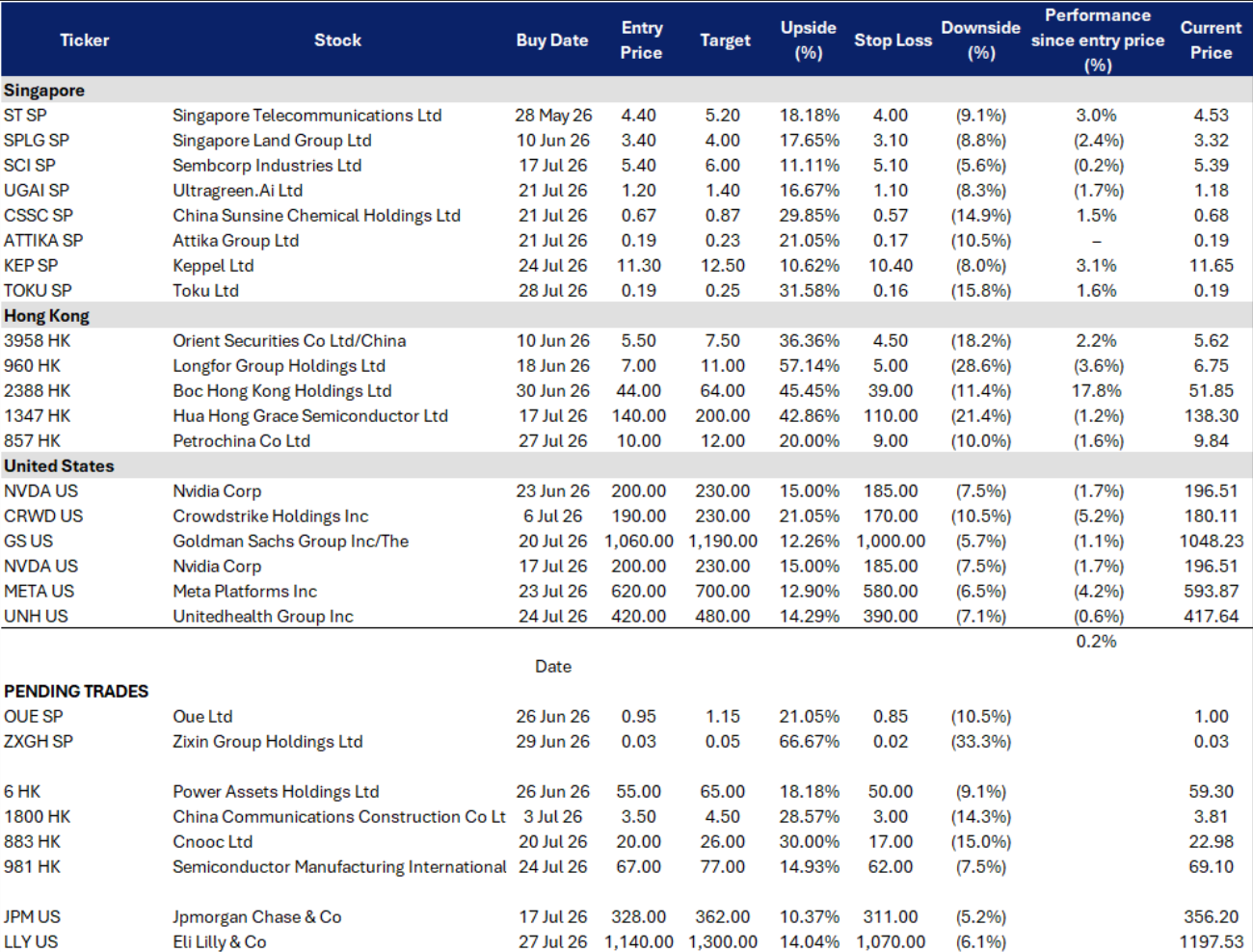Click Longfor Group Holdings Ltd cell
The image size is (1253, 952).
[279, 366]
